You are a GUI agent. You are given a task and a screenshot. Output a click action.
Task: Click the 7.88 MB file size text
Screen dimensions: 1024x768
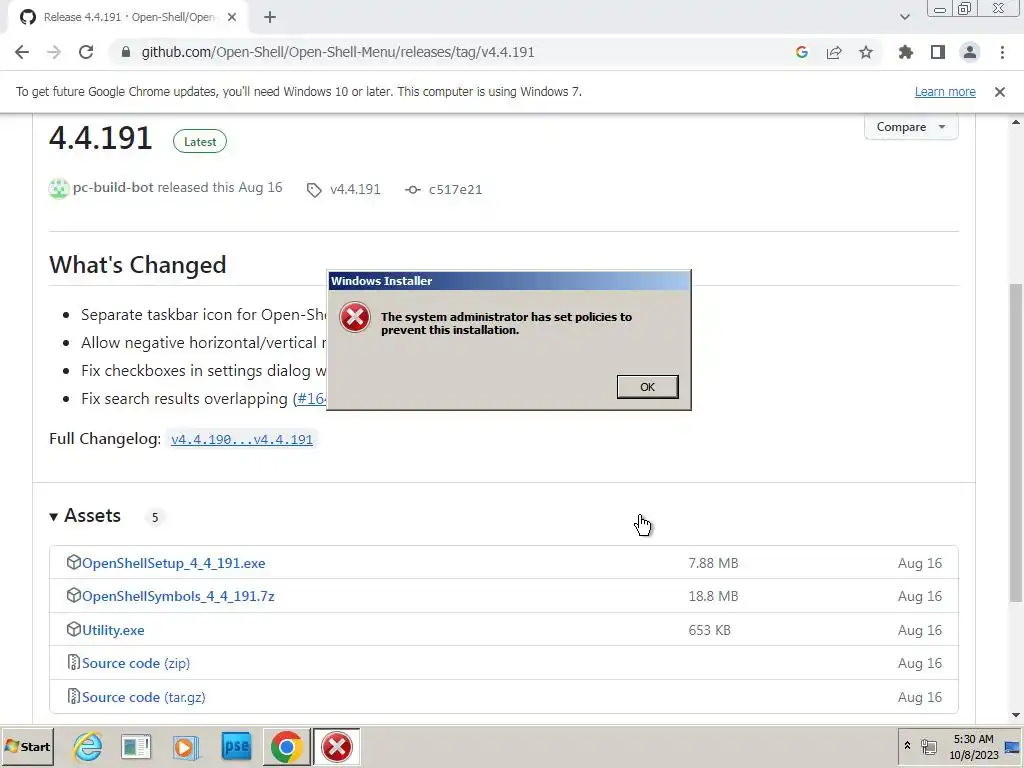[x=713, y=563]
